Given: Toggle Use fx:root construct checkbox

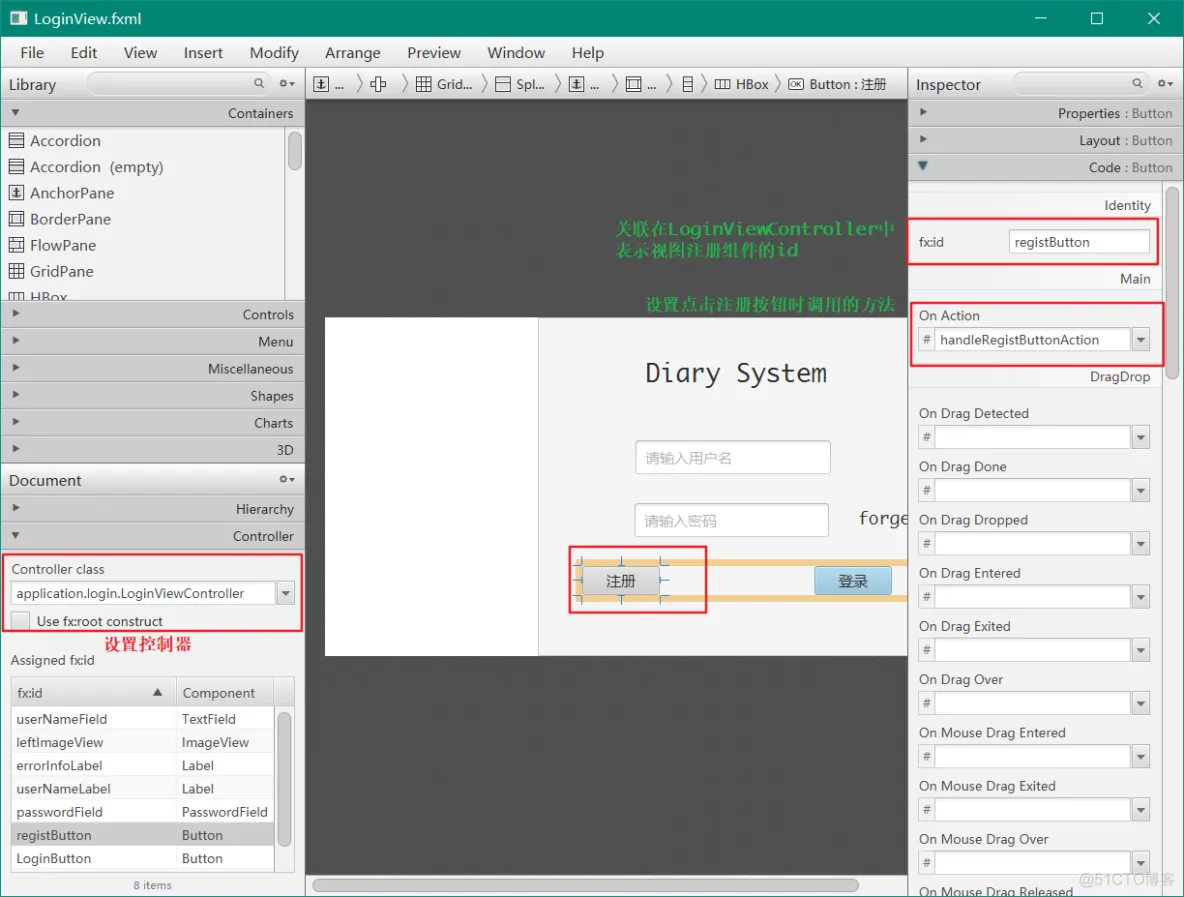Looking at the screenshot, I should (20, 621).
